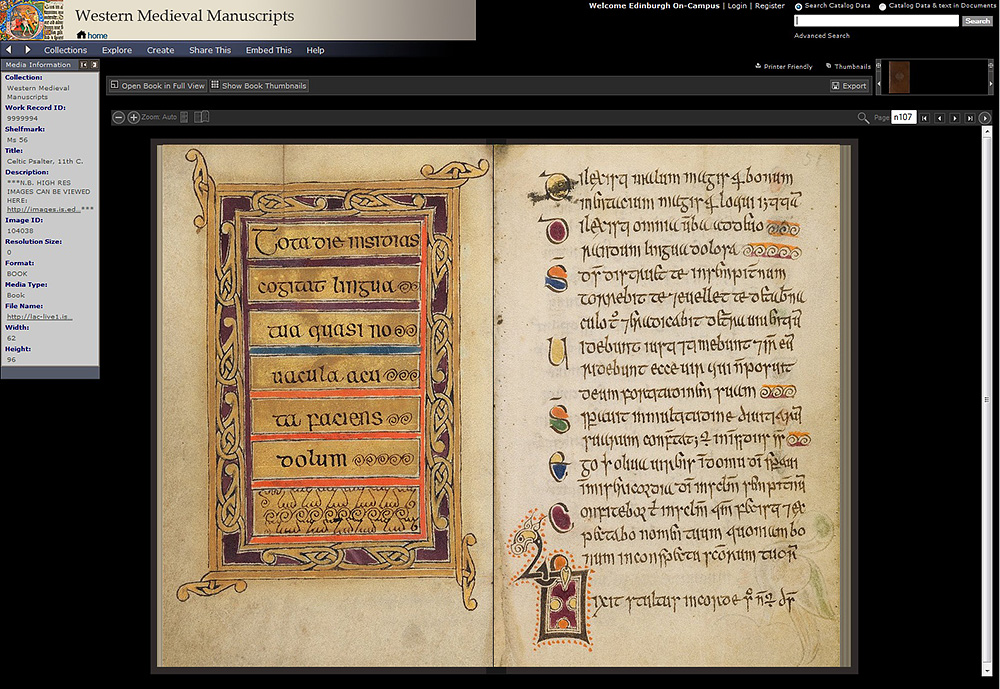The width and height of the screenshot is (1000, 689).
Task: Click the home icon under site title
Action: [x=82, y=36]
